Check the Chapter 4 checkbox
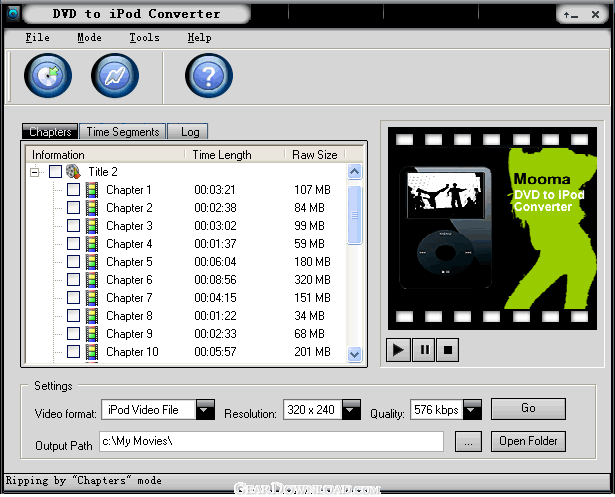 [x=73, y=244]
